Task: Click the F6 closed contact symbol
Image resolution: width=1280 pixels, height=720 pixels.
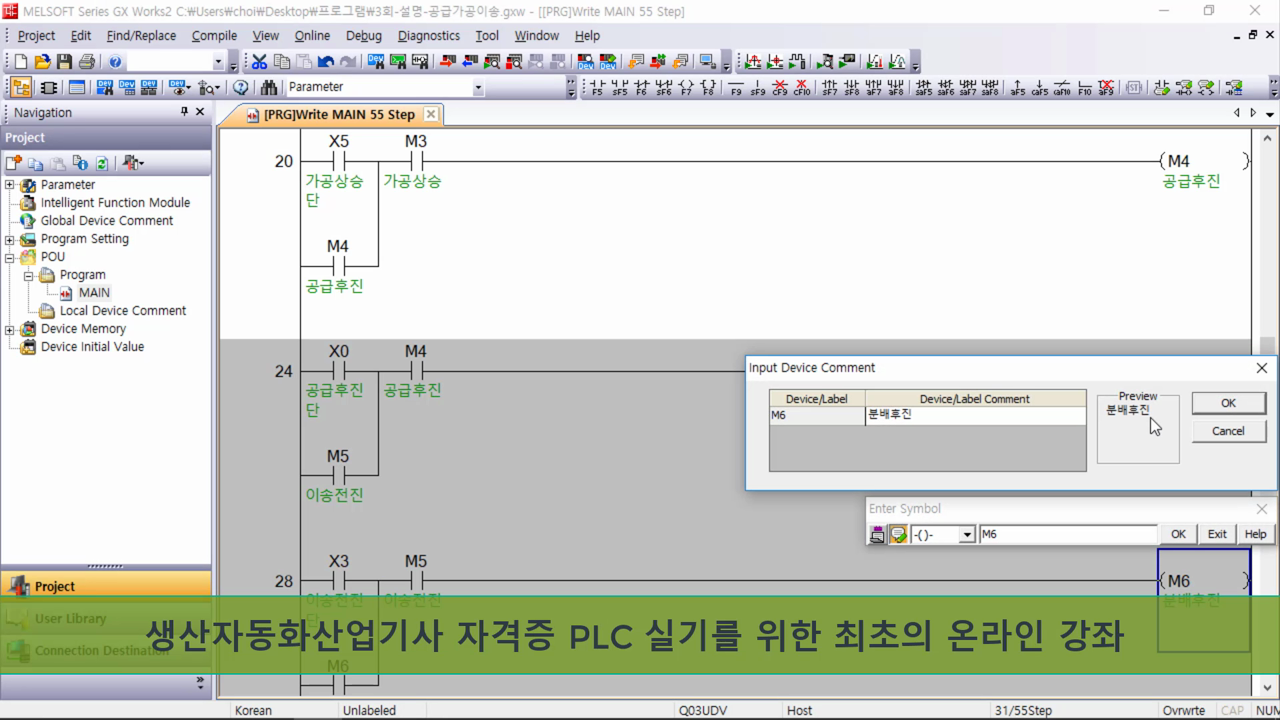Action: pos(642,87)
